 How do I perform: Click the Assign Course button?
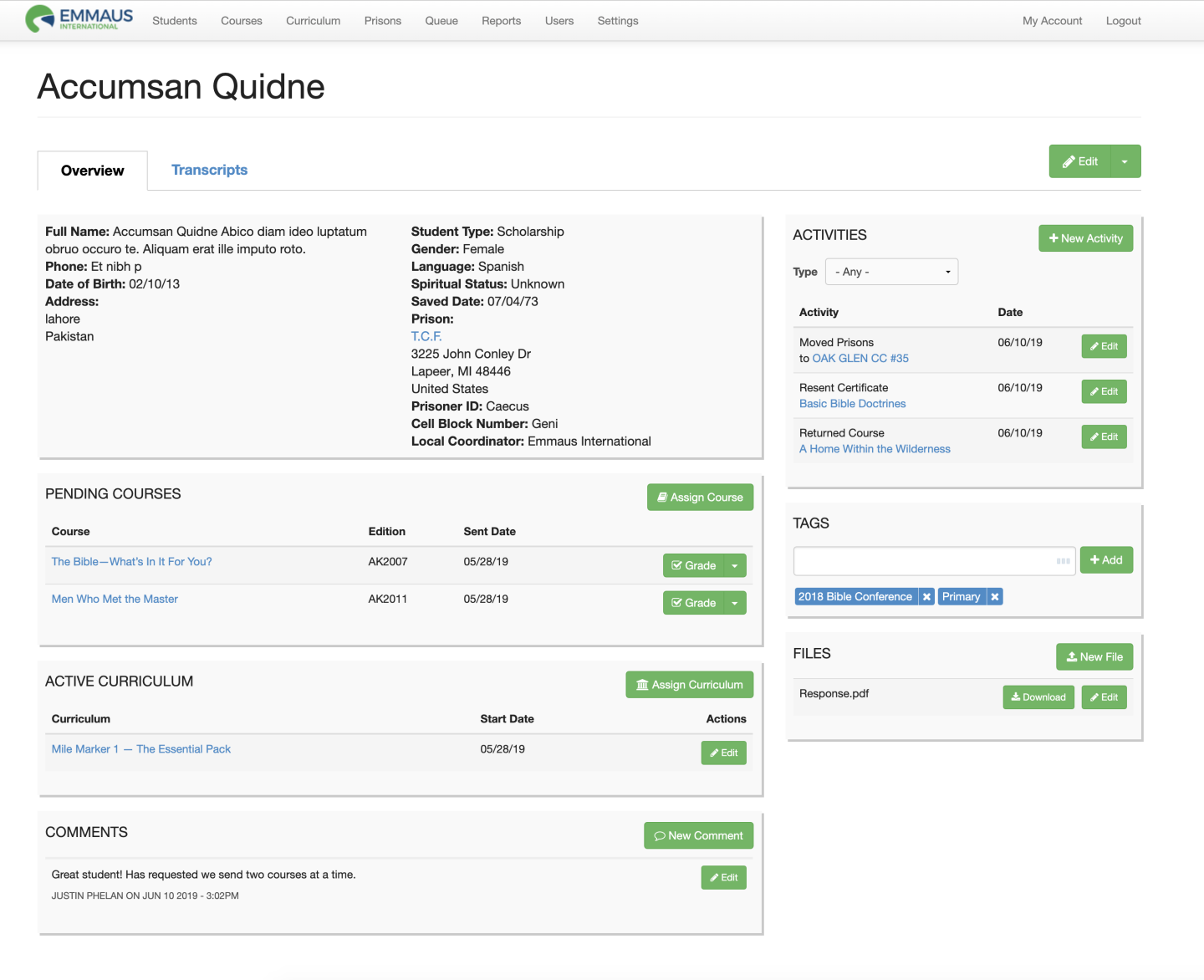[x=700, y=498]
